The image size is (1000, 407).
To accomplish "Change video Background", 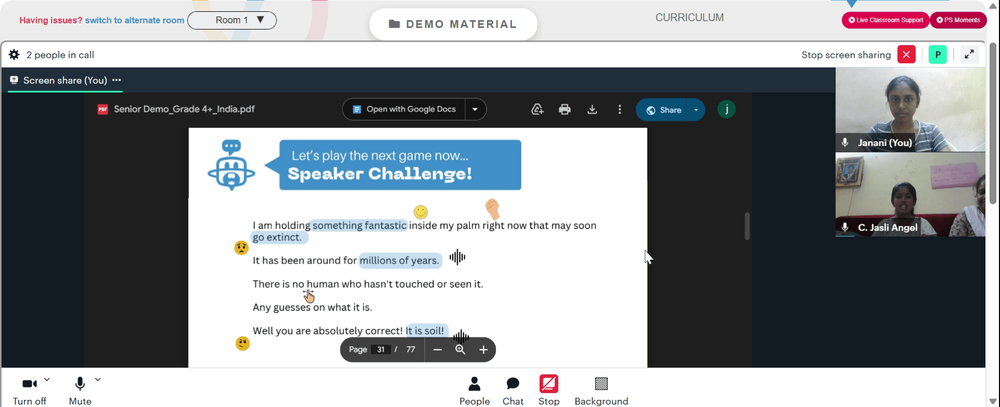I will tap(601, 390).
